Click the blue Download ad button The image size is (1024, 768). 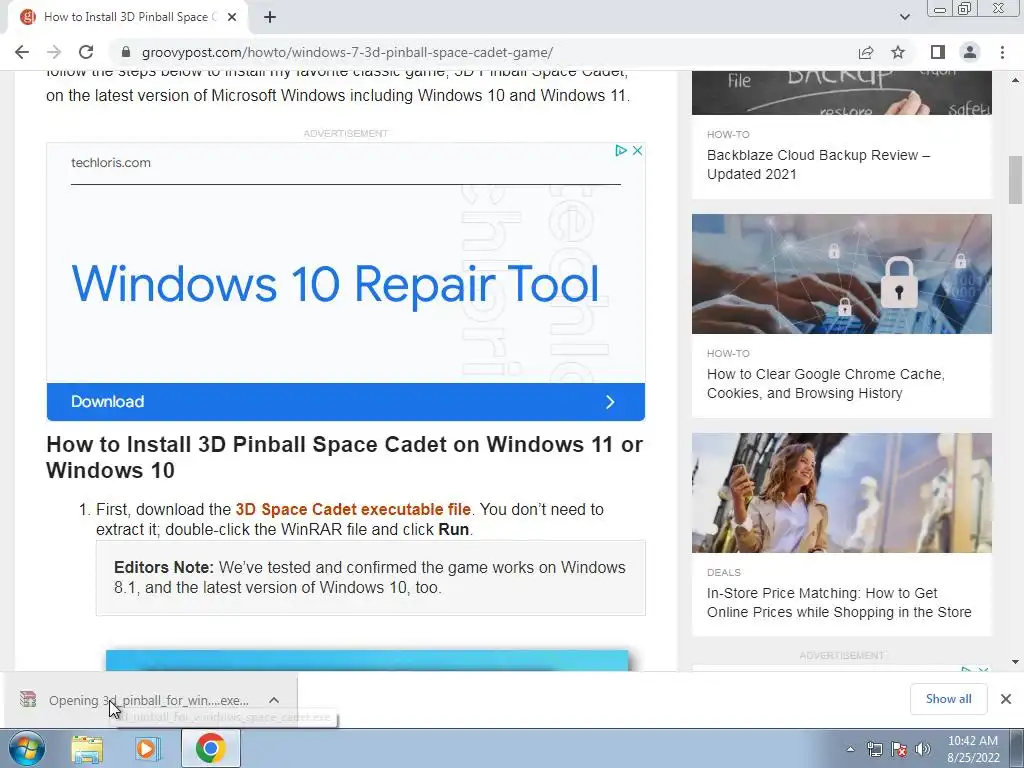tap(345, 402)
